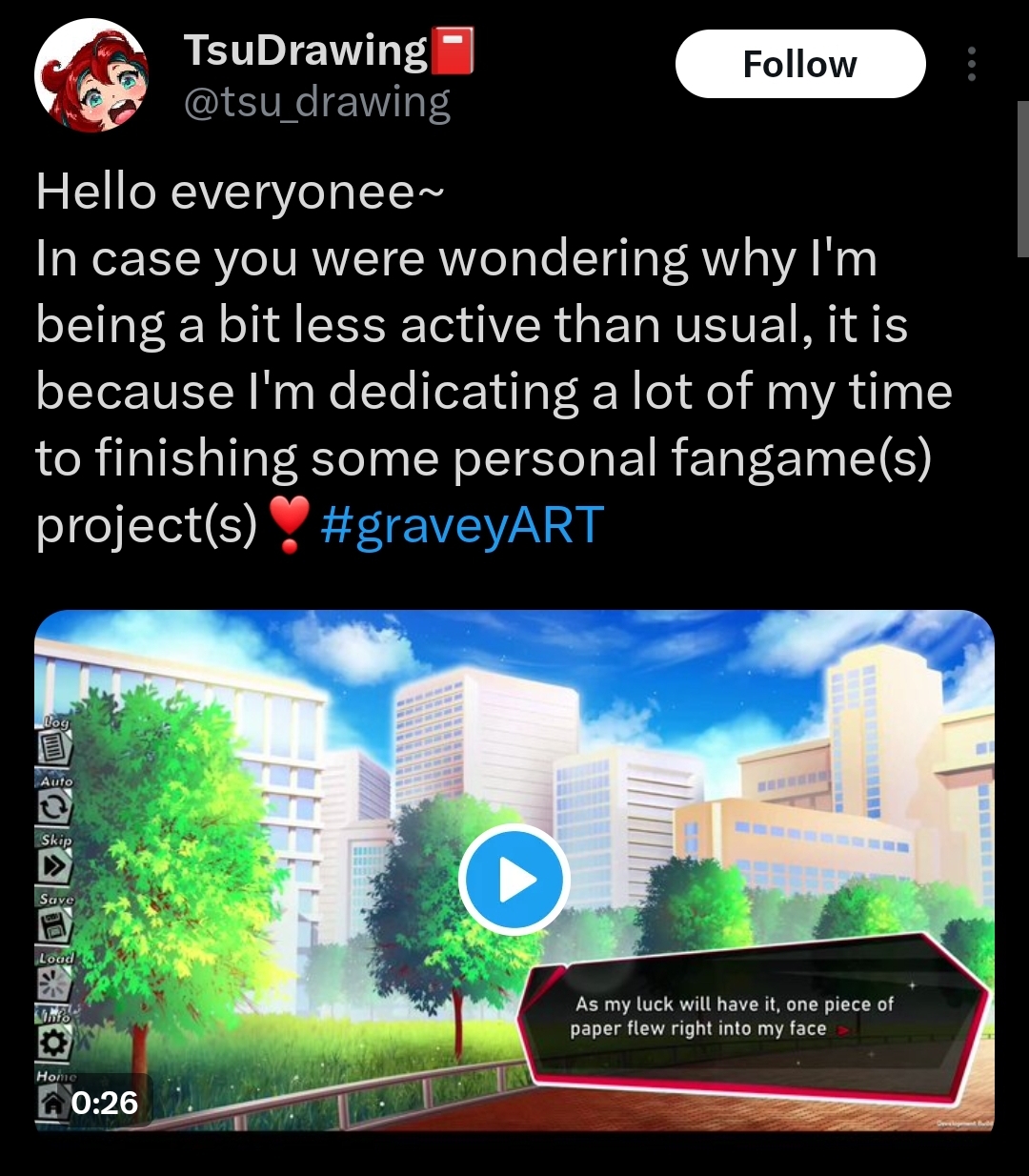Open the Save floppy disk icon
This screenshot has width=1029, height=1176.
(x=55, y=924)
